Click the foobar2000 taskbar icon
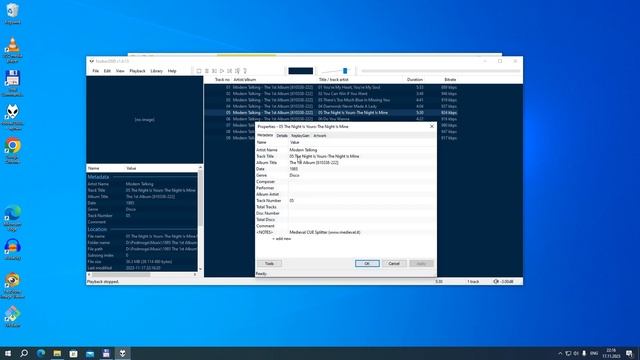This screenshot has width=640, height=360. click(122, 353)
